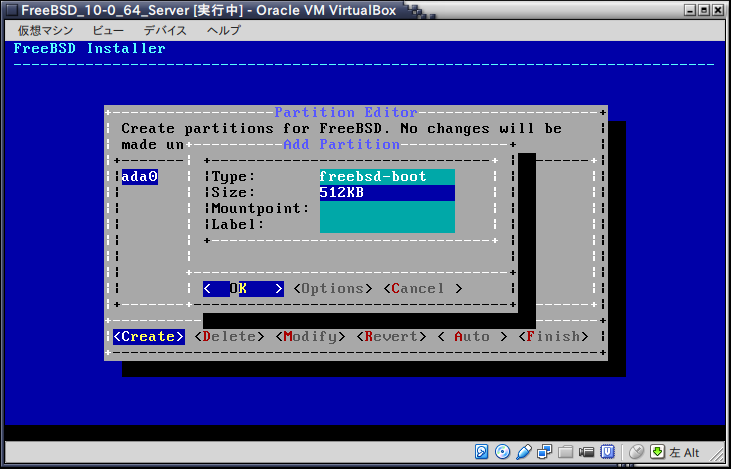Click the empty Mountpoint field
Screen dimensions: 731x469
point(386,209)
